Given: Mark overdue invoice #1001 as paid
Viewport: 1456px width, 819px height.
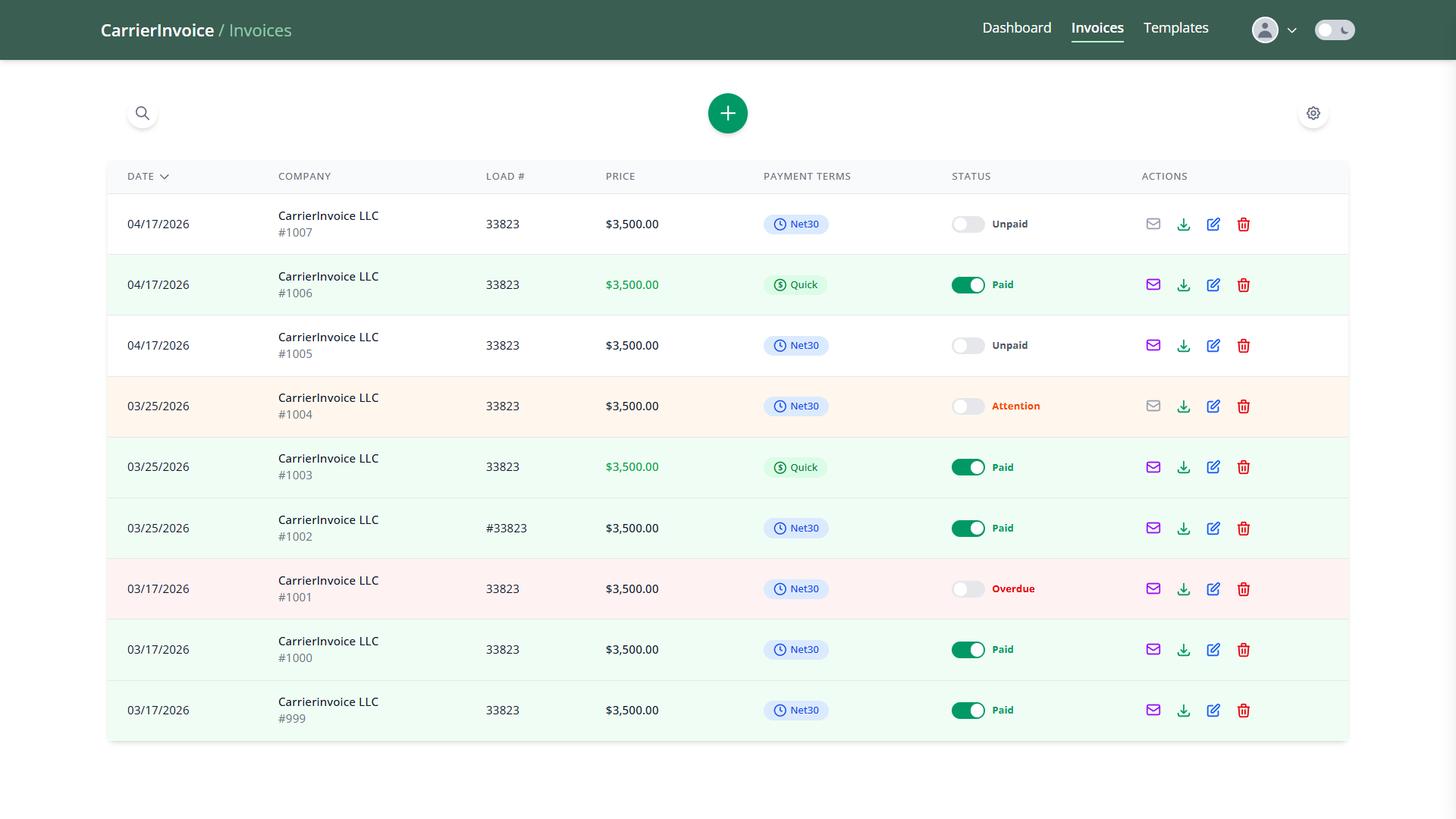Looking at the screenshot, I should pos(968,589).
